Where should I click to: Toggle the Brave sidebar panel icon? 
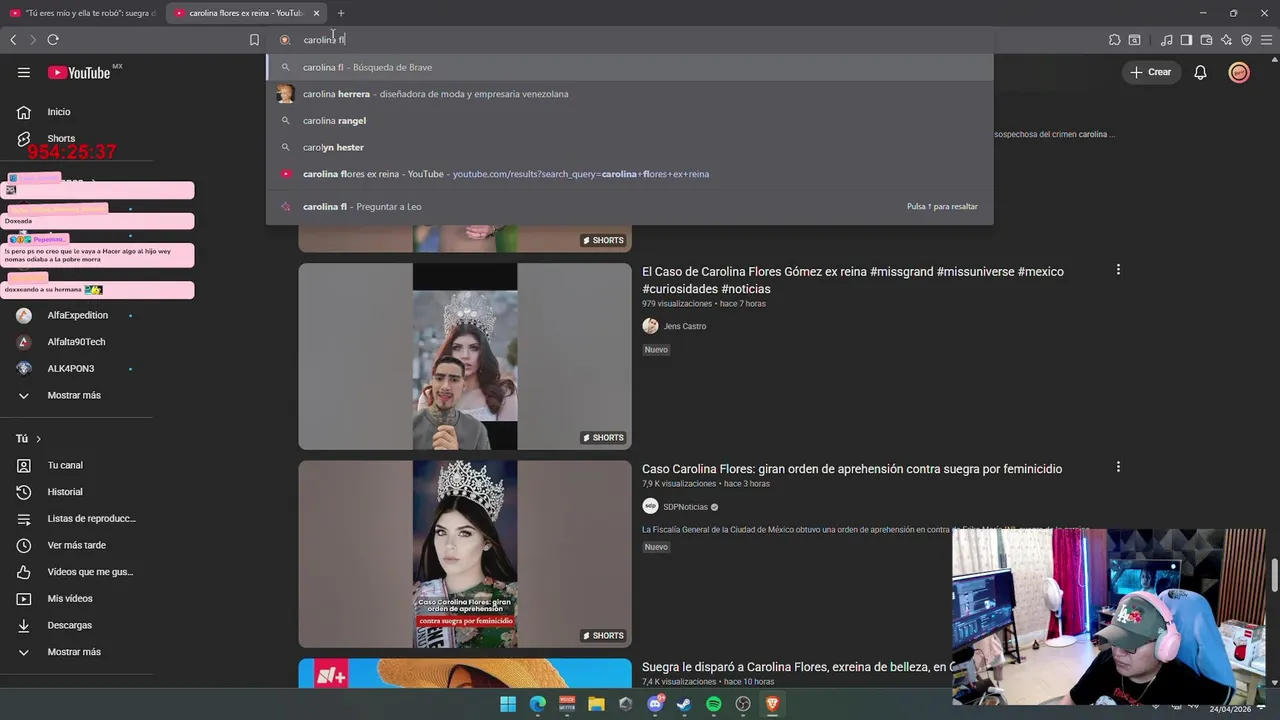[x=1186, y=40]
